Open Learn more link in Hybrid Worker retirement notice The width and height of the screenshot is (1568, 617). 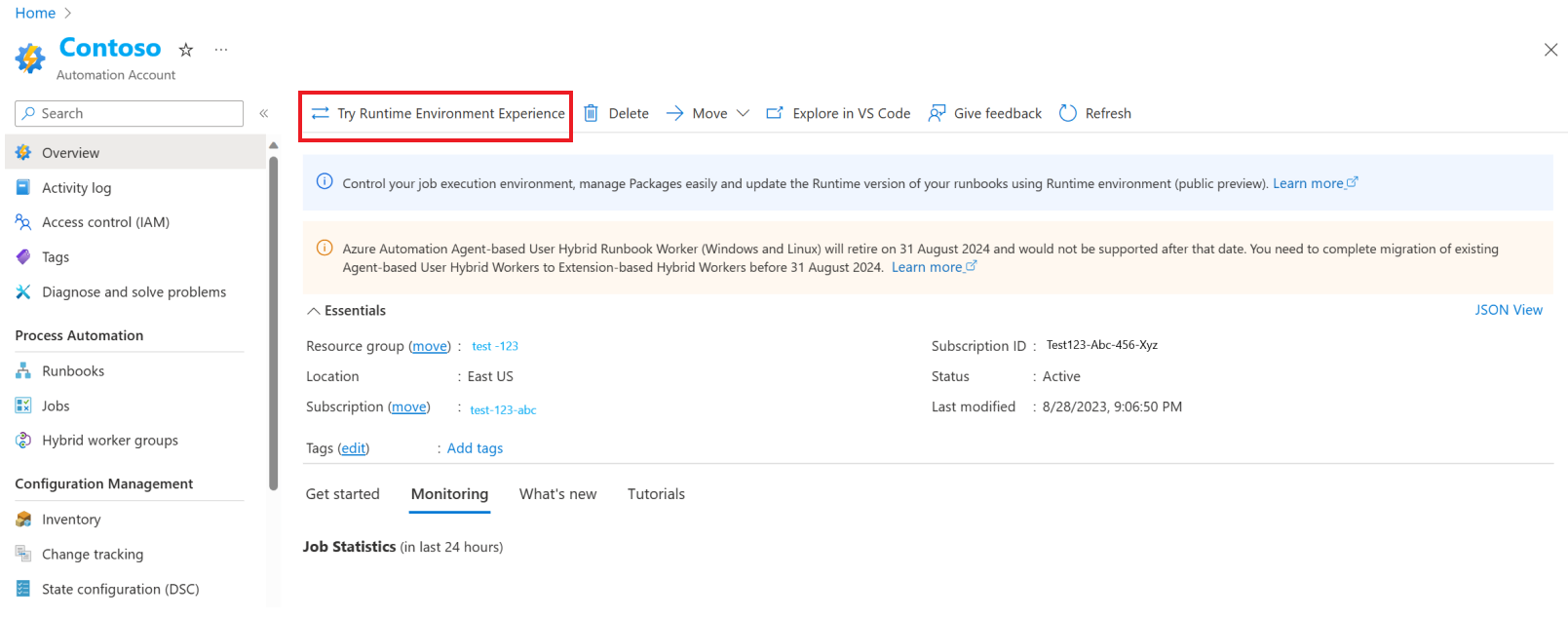point(934,267)
